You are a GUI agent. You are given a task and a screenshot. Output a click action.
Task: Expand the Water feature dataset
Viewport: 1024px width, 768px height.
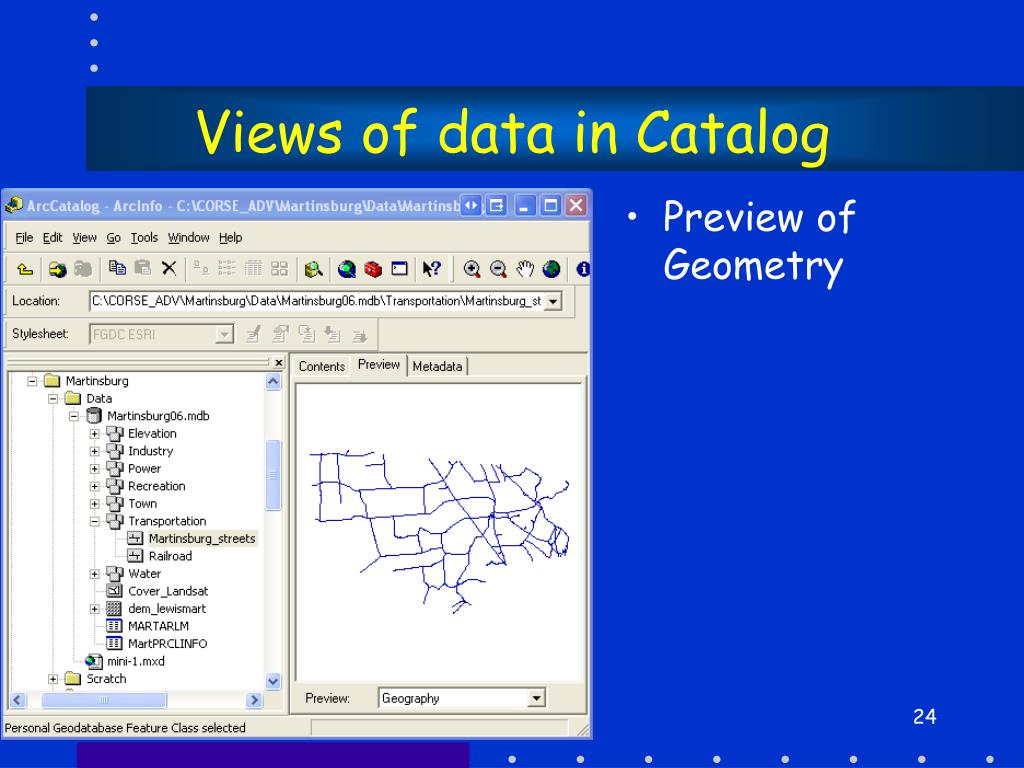[x=95, y=574]
